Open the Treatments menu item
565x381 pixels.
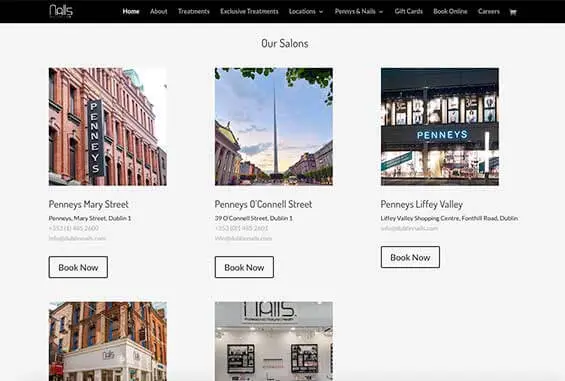193,12
